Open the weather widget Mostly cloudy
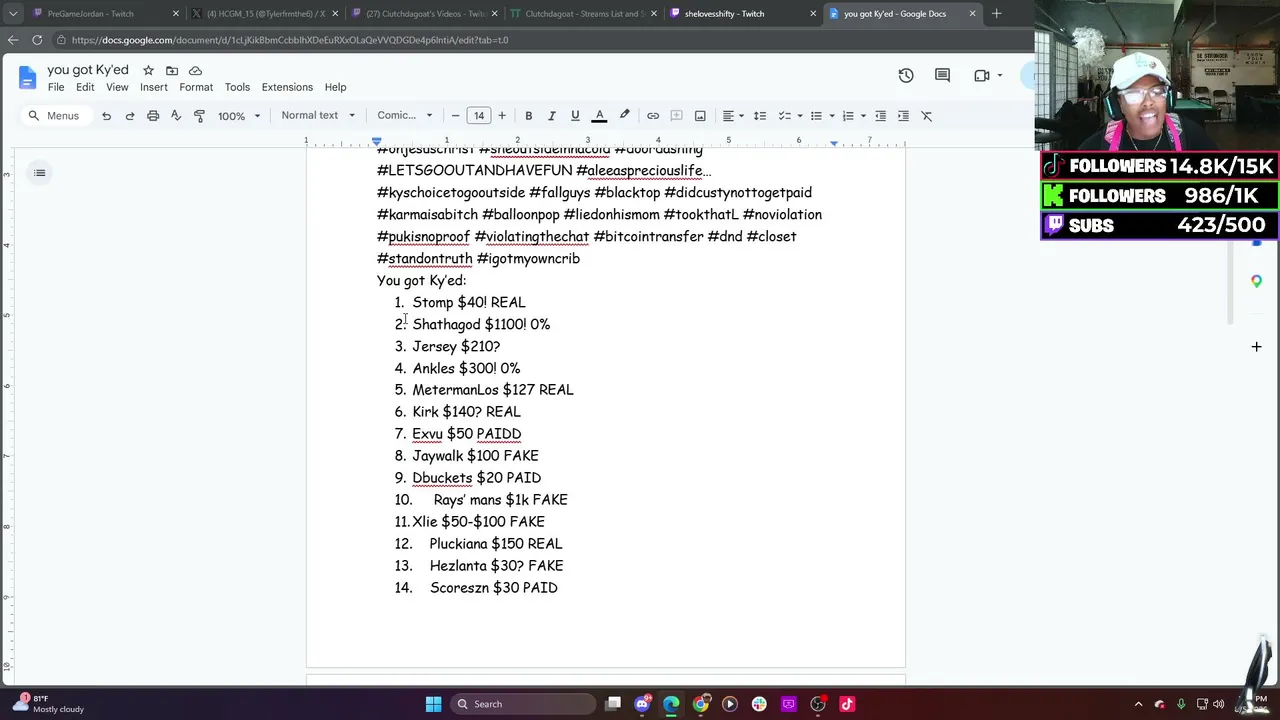Screen dimensions: 1280x720 click(48, 704)
